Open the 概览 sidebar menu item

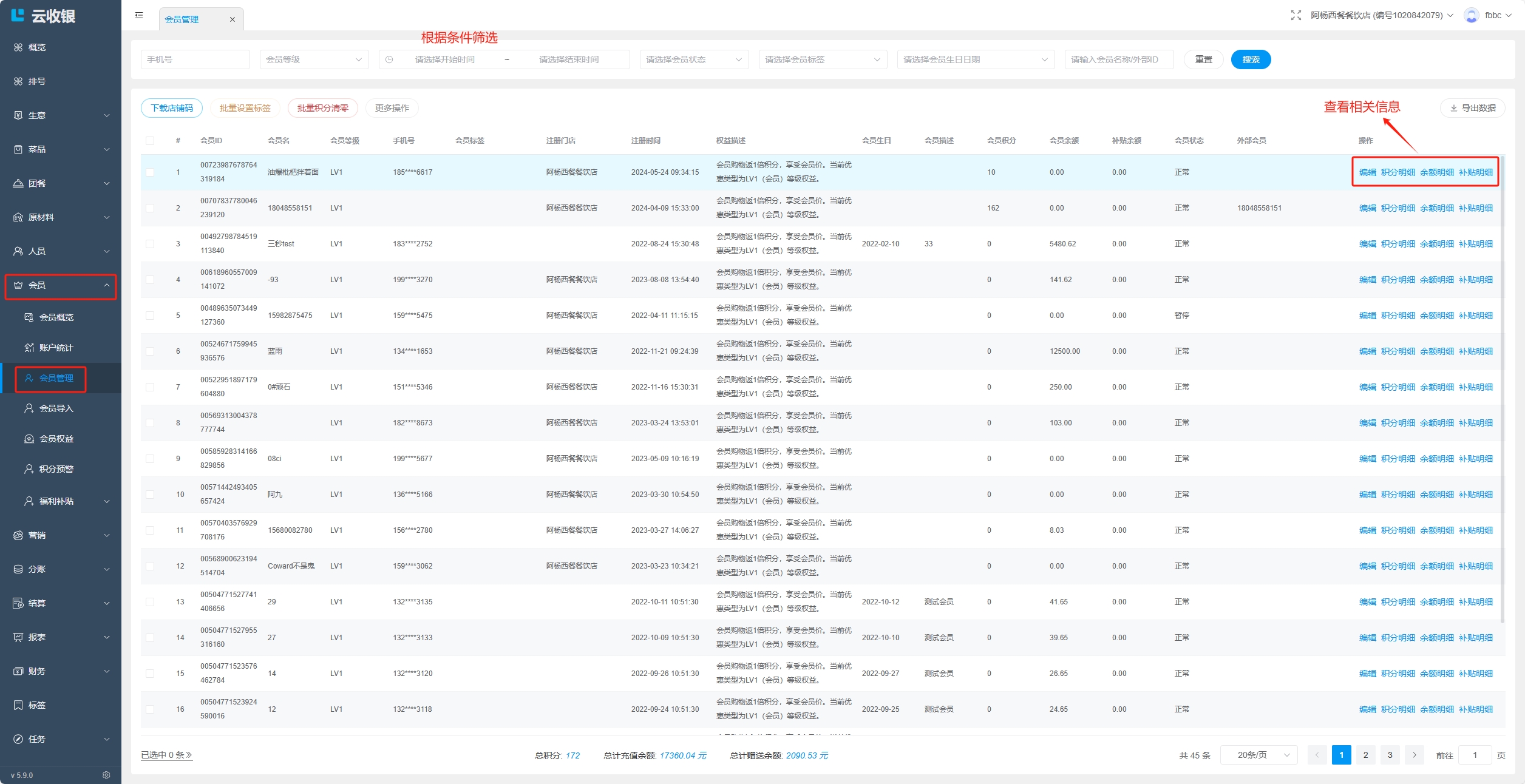click(x=37, y=47)
